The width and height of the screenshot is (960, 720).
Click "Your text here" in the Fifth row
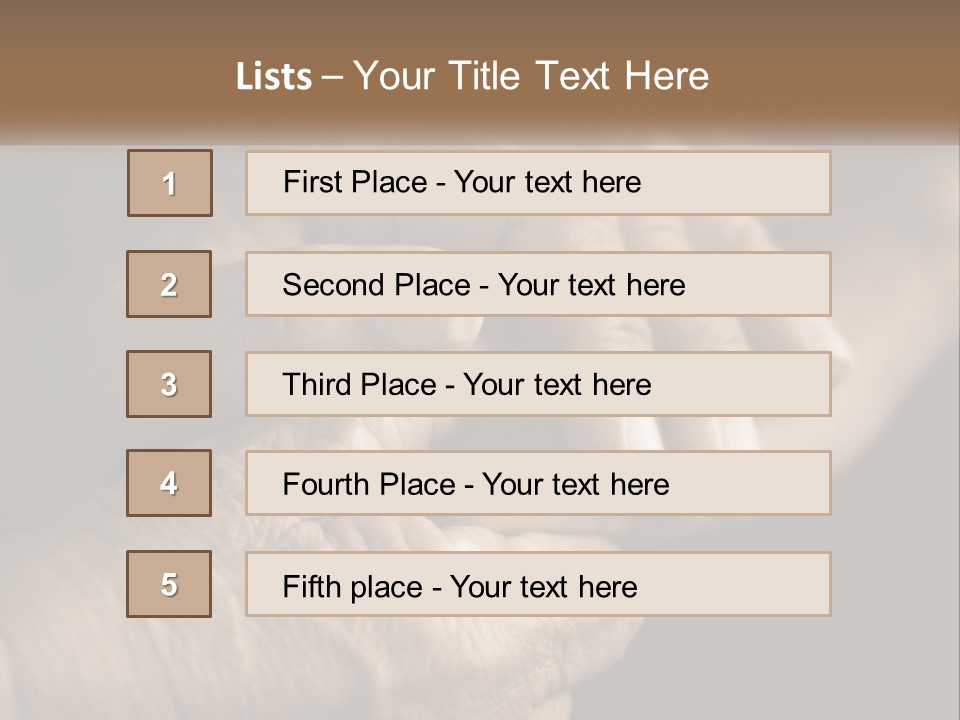pos(544,586)
